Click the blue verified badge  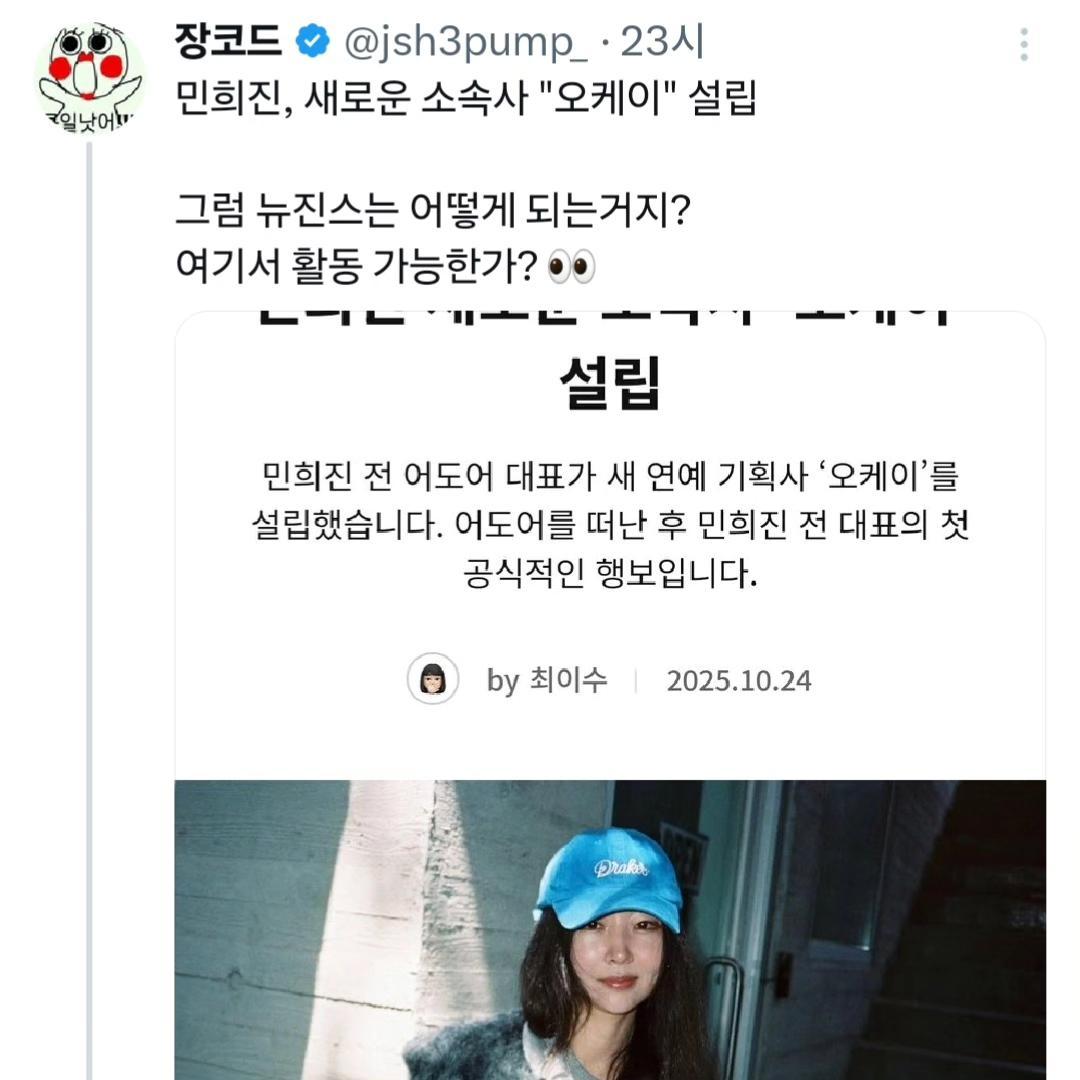pos(312,41)
